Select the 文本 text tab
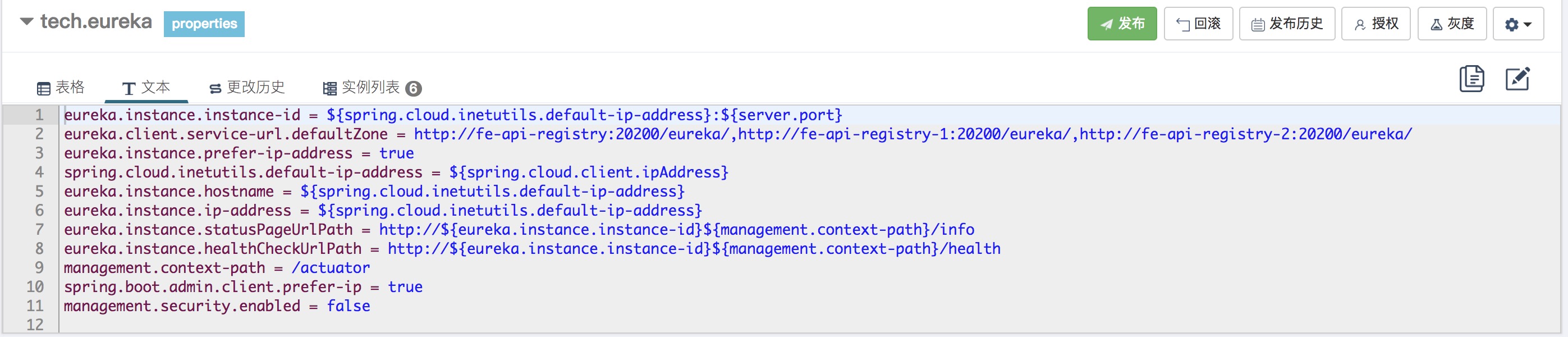This screenshot has width=1568, height=337. pos(146,88)
